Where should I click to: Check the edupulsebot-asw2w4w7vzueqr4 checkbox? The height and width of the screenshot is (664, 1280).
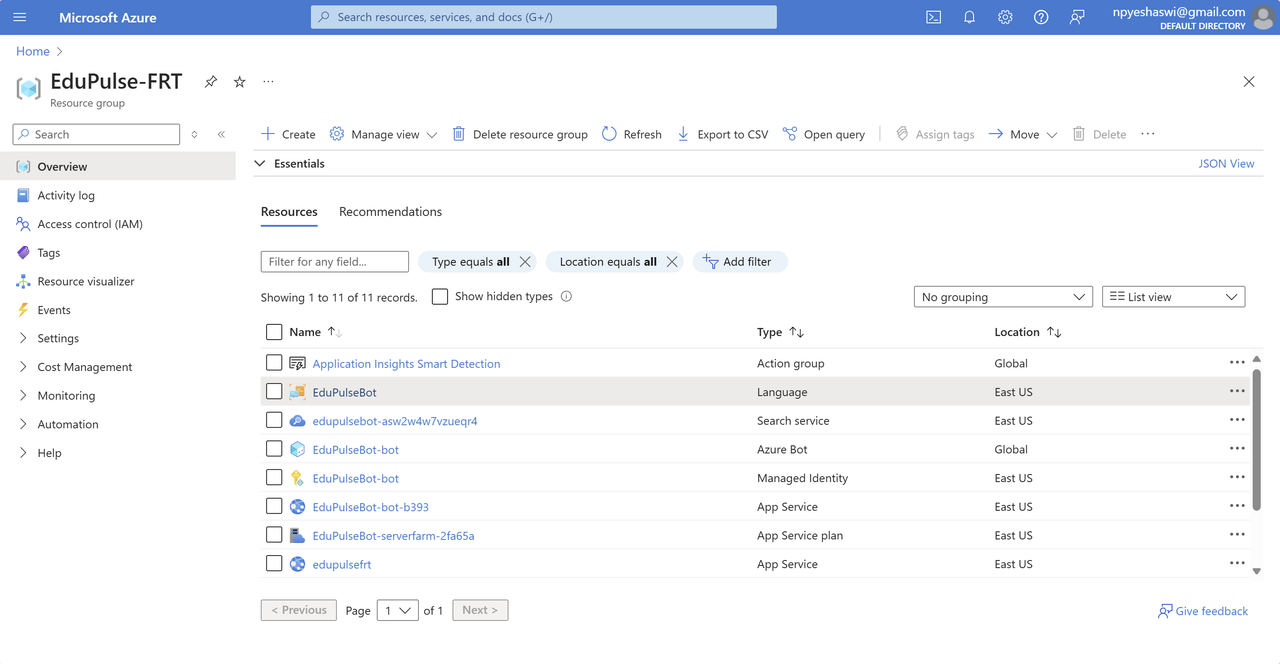274,421
